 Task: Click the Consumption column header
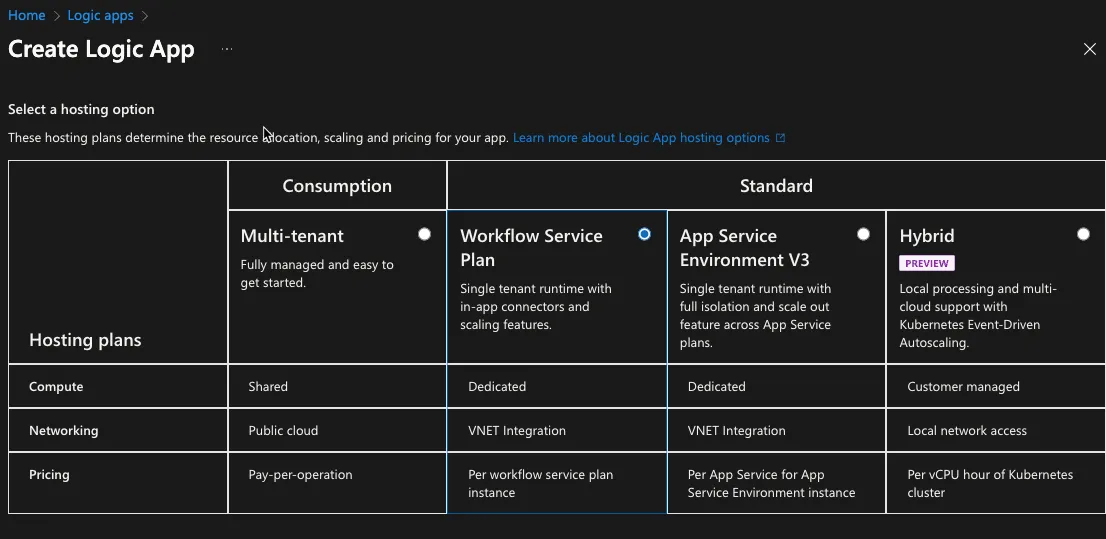[x=337, y=186]
